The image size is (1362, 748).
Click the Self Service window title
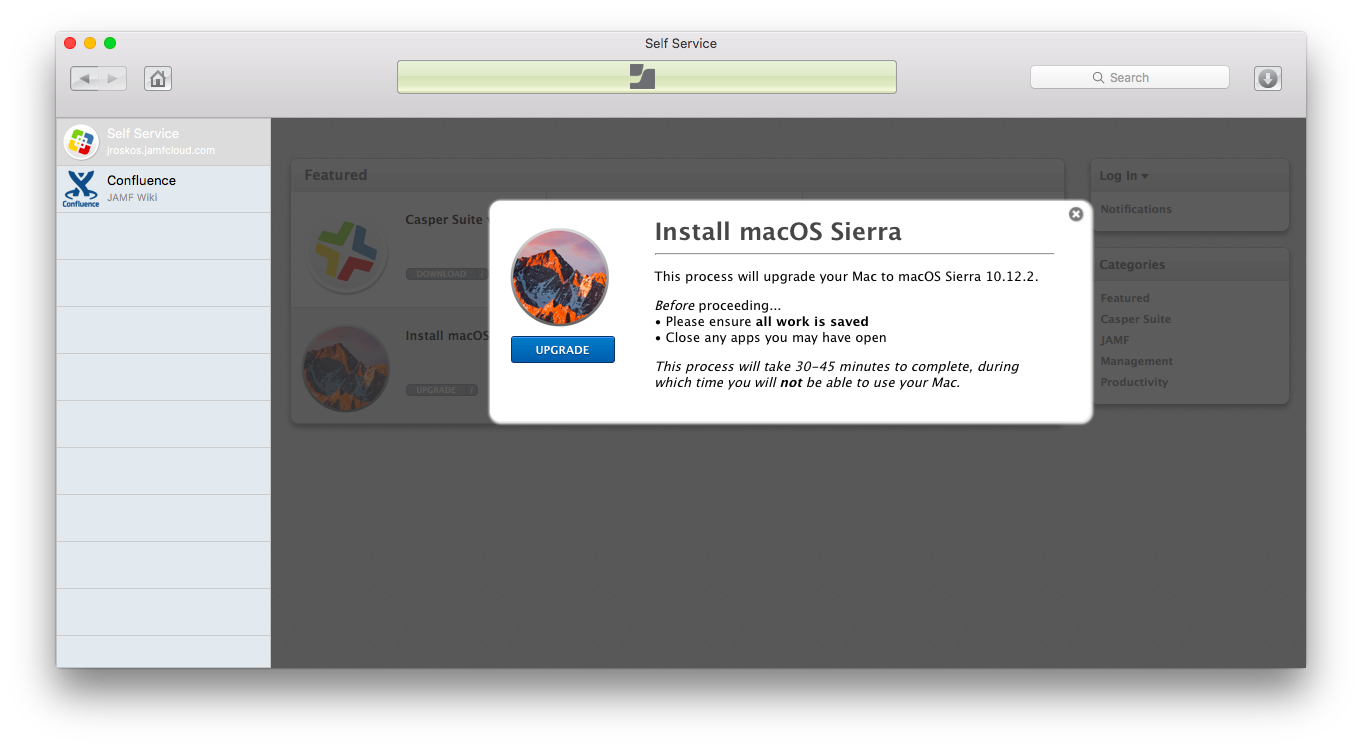[681, 43]
